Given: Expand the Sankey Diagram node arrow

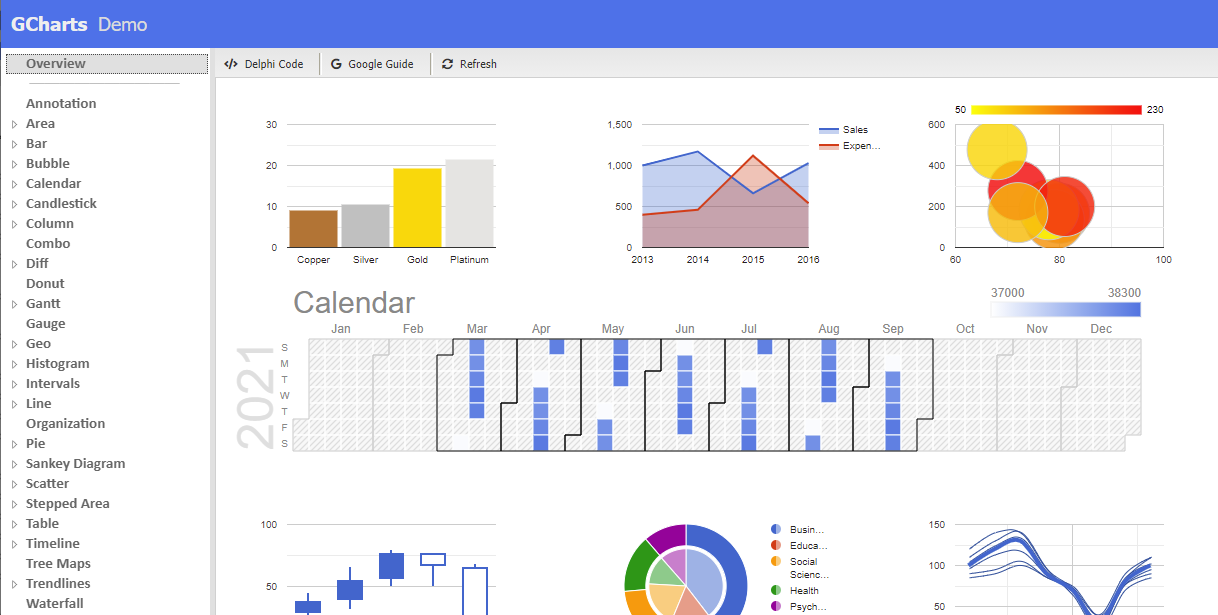Looking at the screenshot, I should point(14,464).
